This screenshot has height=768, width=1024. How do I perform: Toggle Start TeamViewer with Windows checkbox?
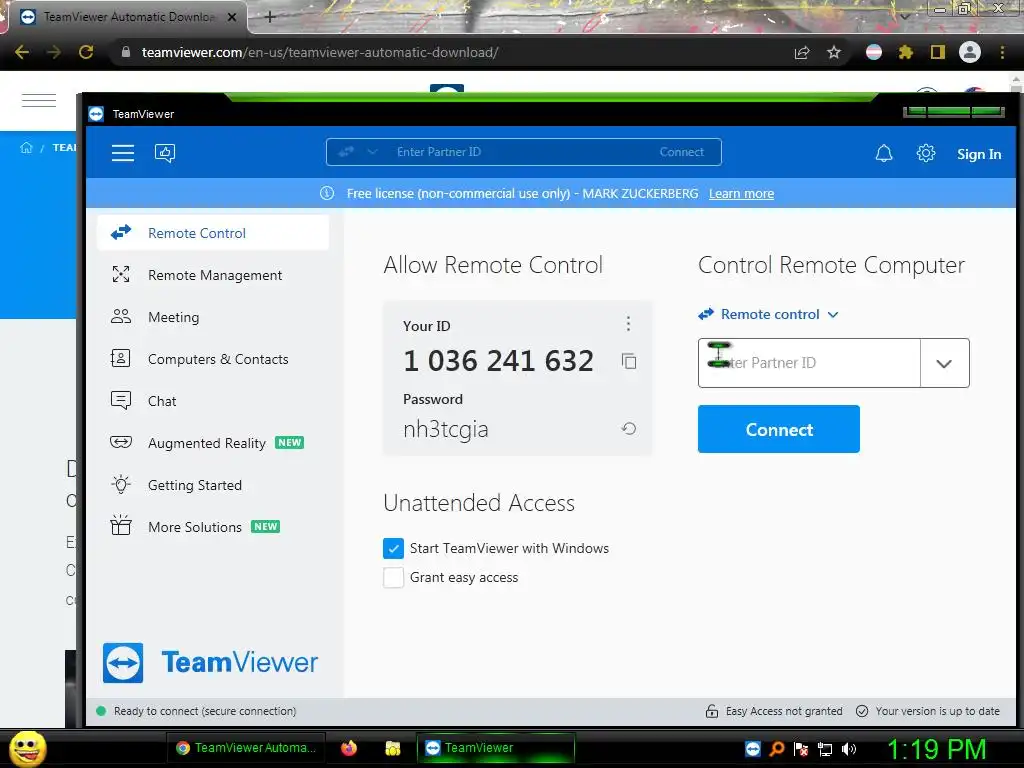point(393,549)
